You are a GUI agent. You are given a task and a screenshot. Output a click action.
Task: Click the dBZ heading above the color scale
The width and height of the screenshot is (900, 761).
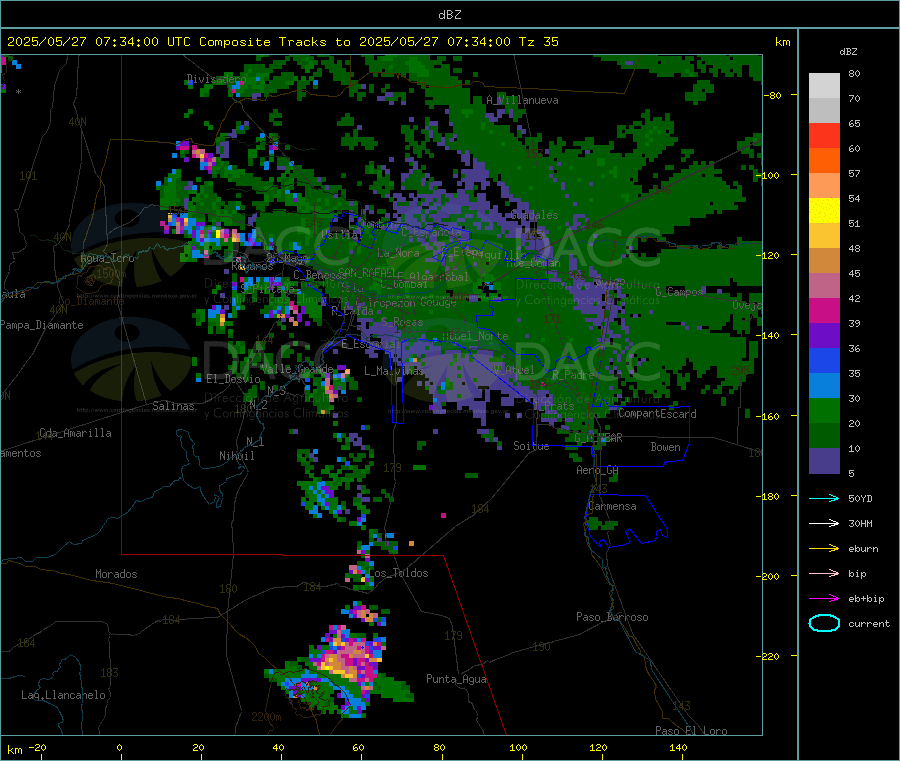848,52
